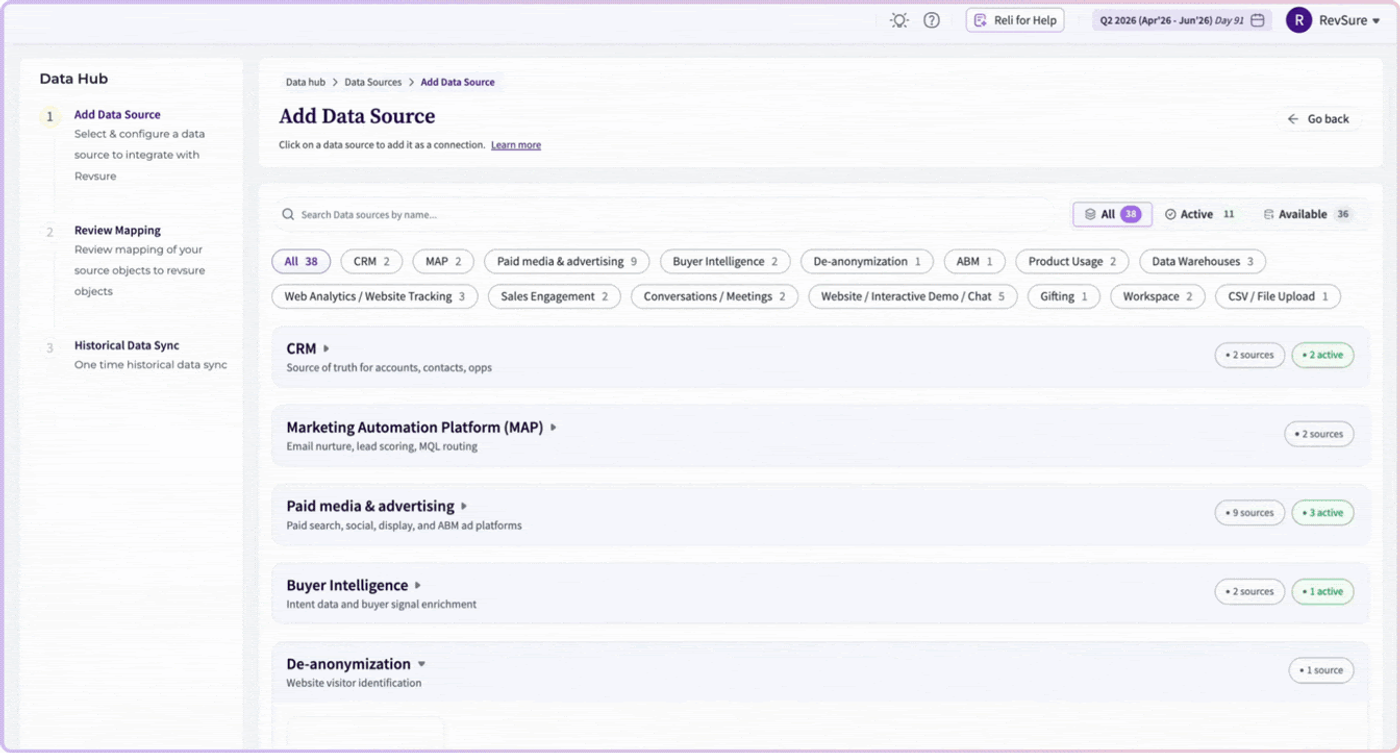Select the Data Warehouses 3 chip
Image resolution: width=1400 pixels, height=753 pixels.
[1203, 261]
